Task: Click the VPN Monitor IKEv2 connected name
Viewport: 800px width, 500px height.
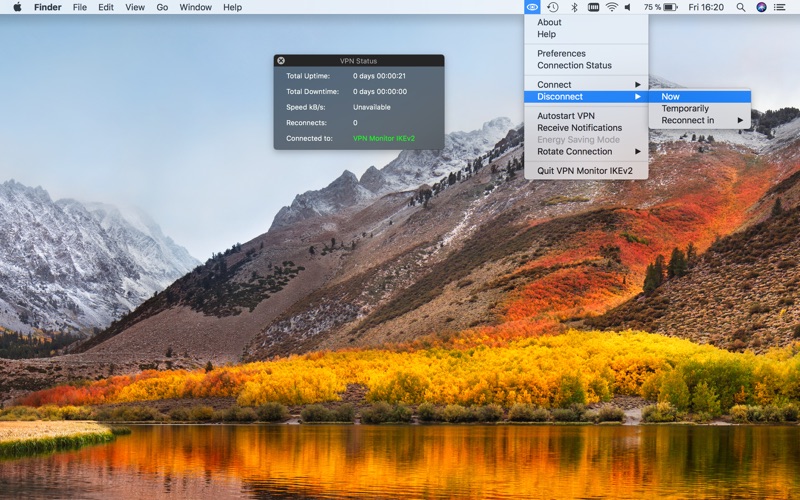Action: [x=384, y=138]
